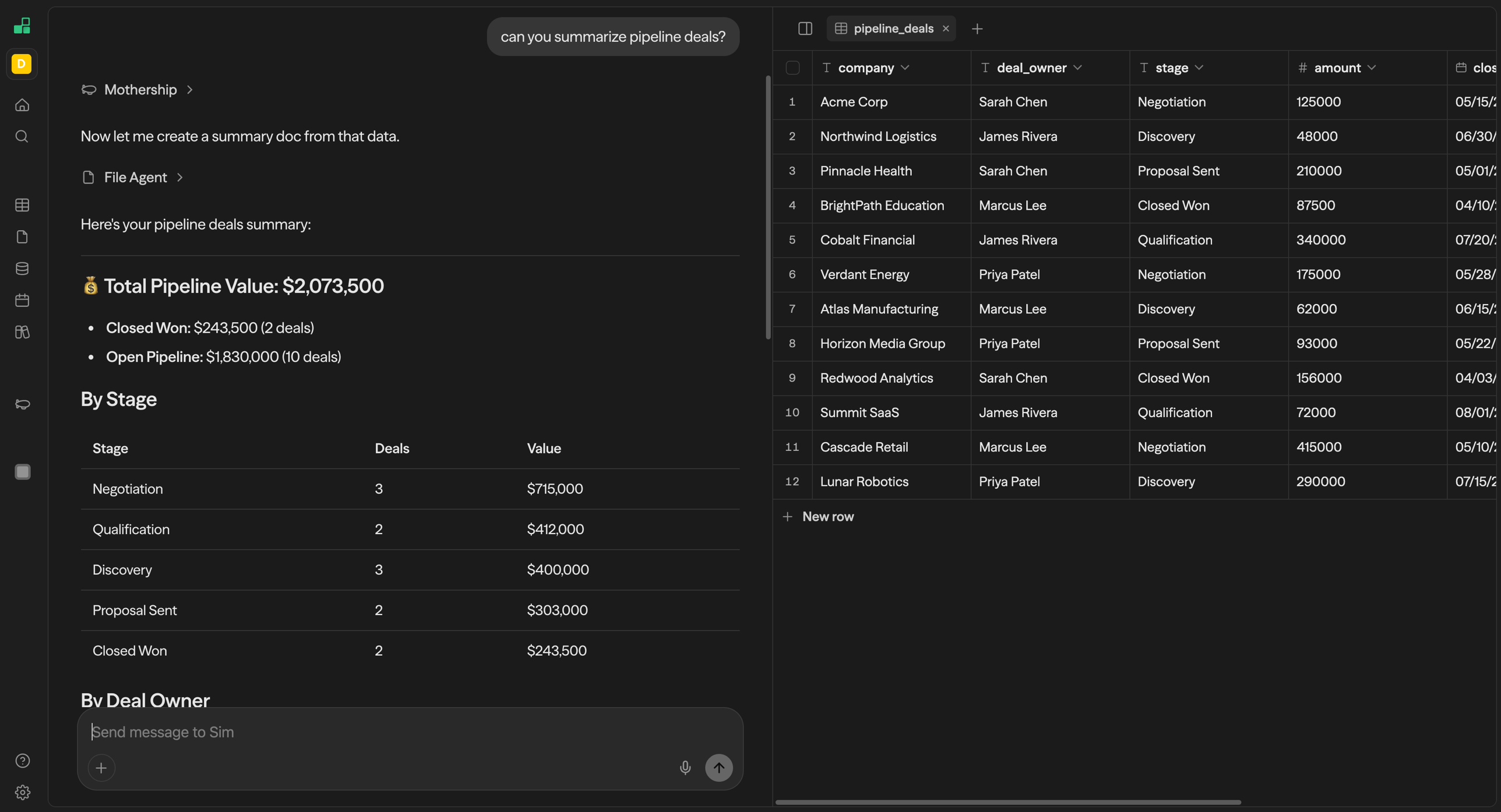Focus the Send message to Sim field
This screenshot has width=1501, height=812.
tap(410, 732)
